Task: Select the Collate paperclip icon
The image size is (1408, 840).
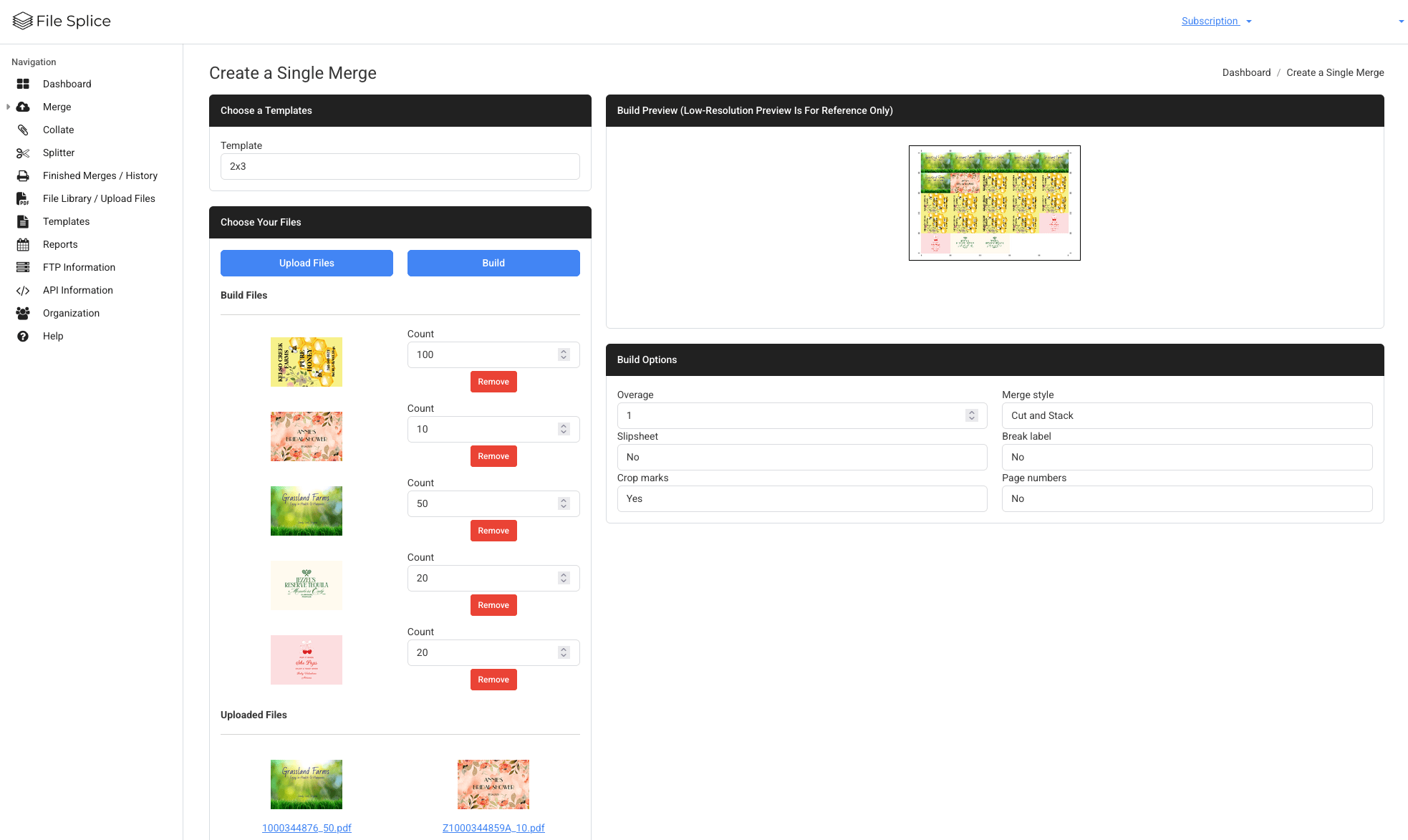Action: coord(23,130)
